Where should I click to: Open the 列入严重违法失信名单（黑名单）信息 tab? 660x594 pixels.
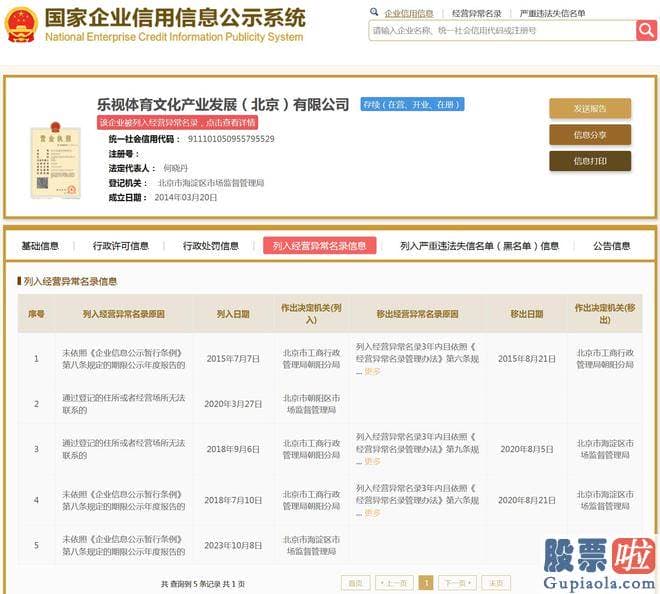pyautogui.click(x=479, y=246)
